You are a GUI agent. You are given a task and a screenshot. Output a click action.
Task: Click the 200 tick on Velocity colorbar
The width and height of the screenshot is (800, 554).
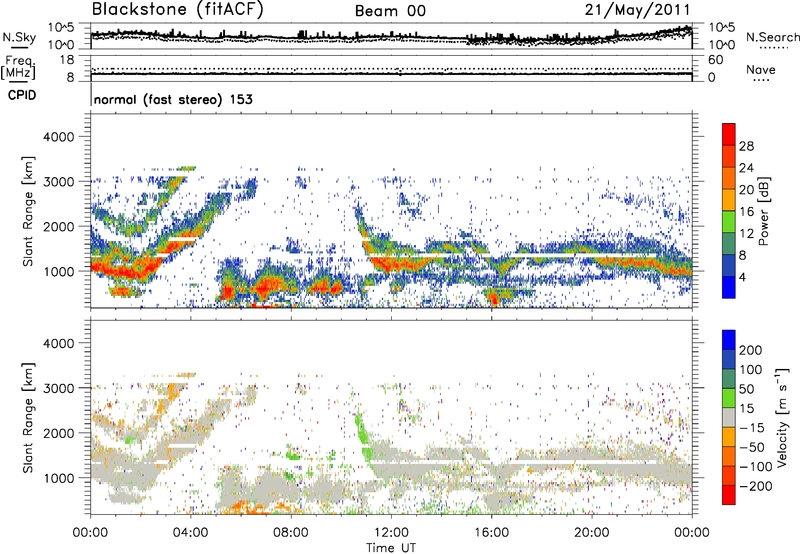(751, 350)
